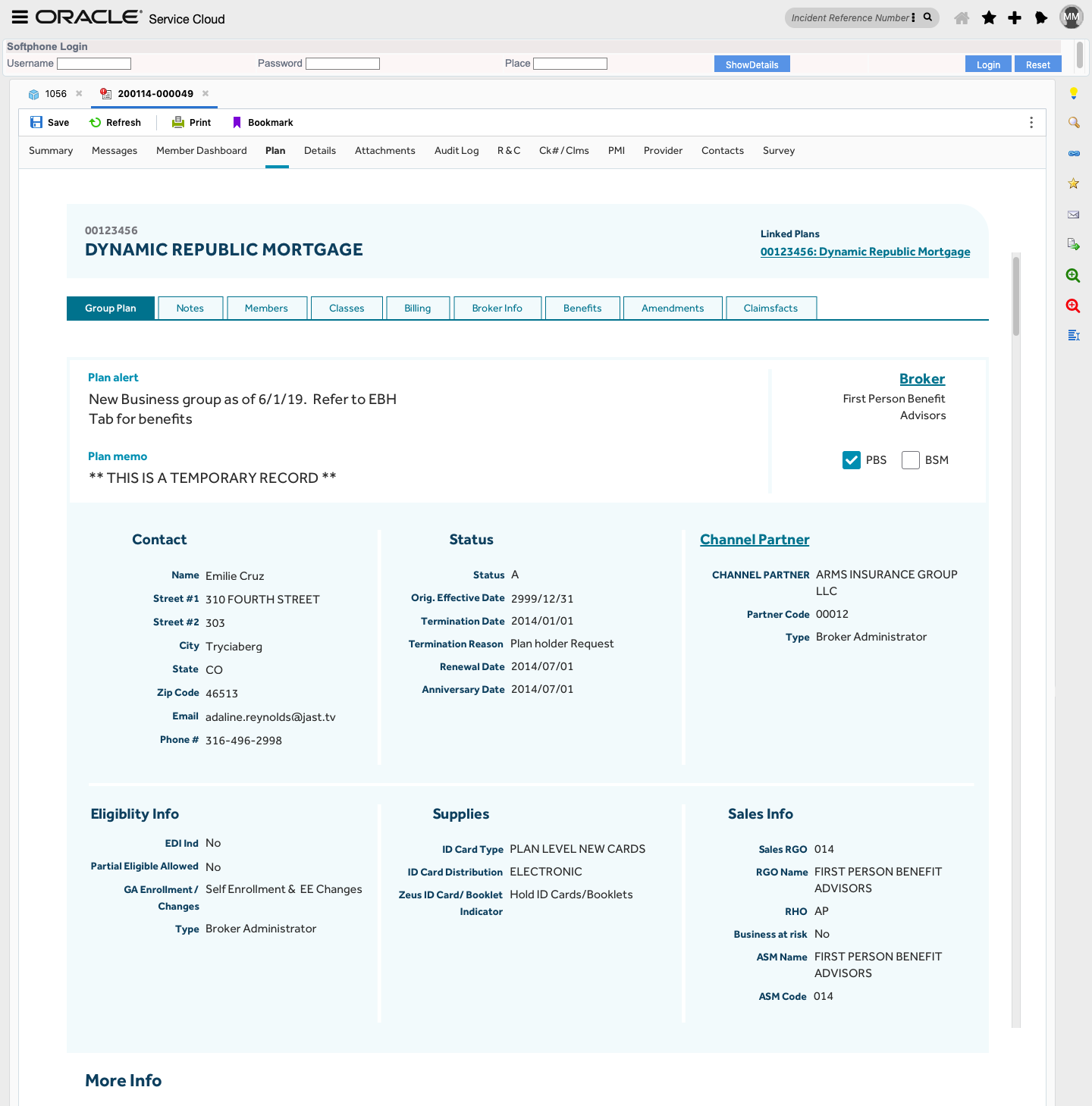The height and width of the screenshot is (1106, 1092).
Task: Click the yellow lightbulb sidebar icon
Action: (1074, 93)
